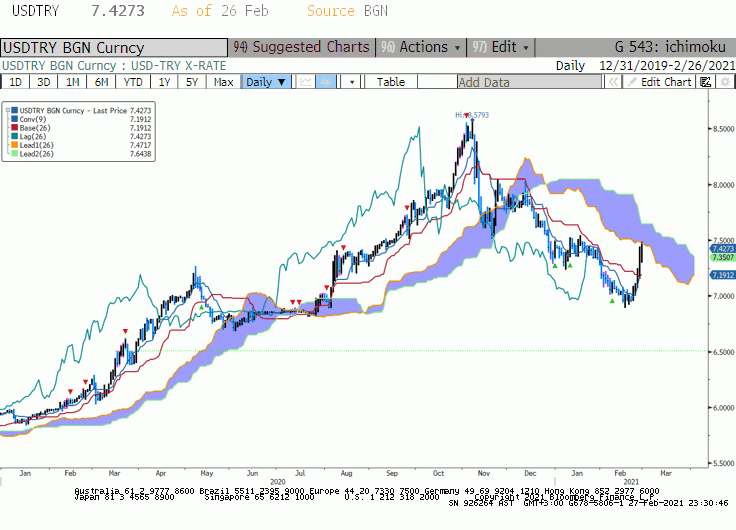
Task: Open the Daily periodicity dropdown
Action: tap(266, 82)
